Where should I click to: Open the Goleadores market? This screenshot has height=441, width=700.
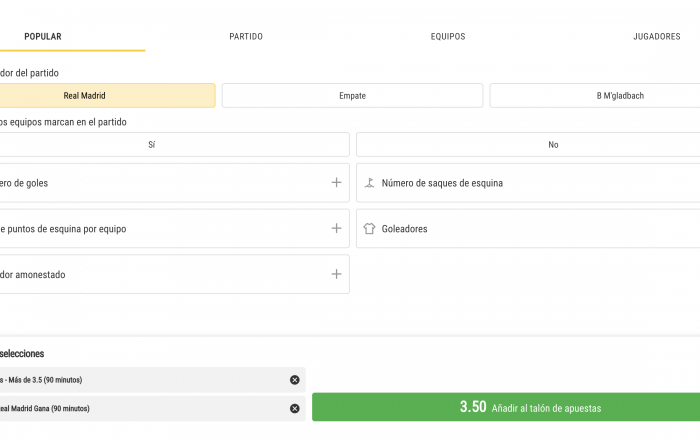[528, 229]
